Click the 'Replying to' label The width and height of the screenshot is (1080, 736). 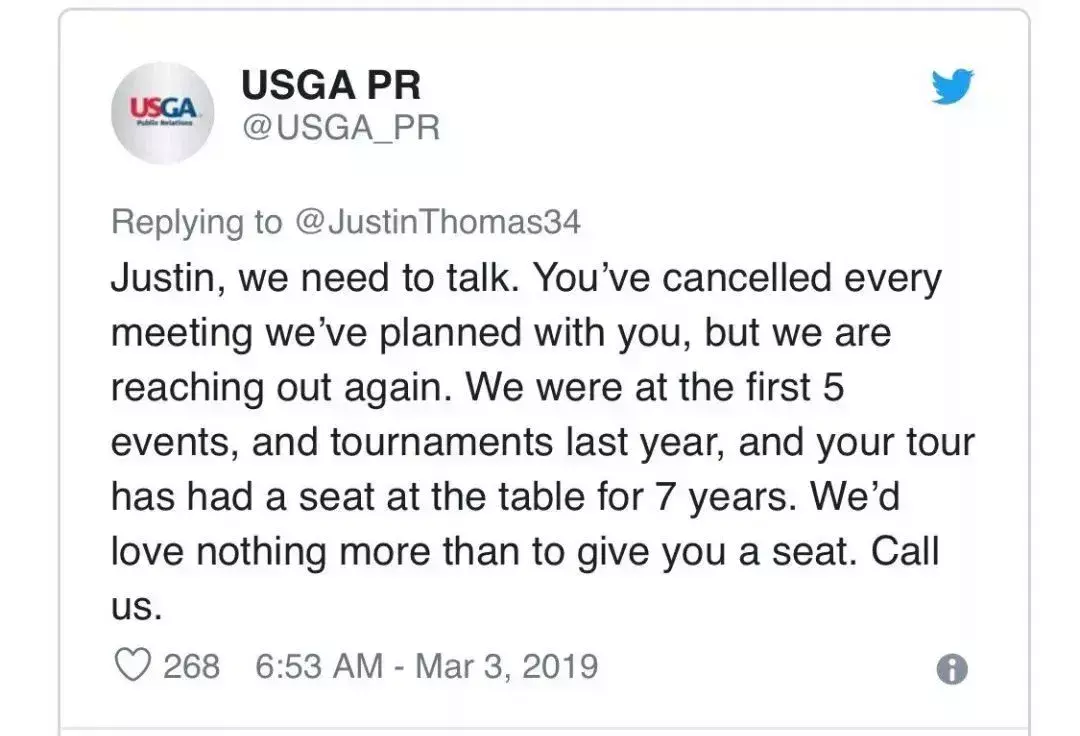tap(197, 222)
